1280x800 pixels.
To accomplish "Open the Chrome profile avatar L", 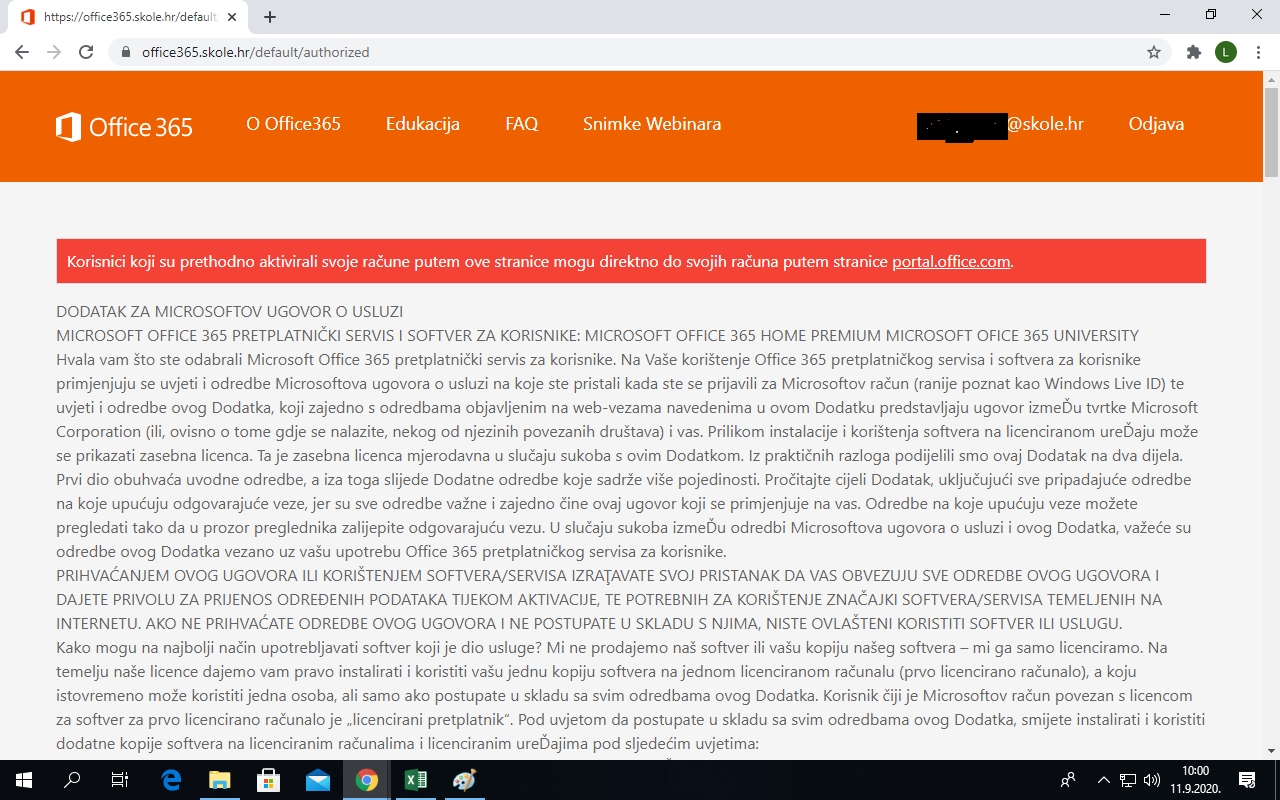I will (x=1226, y=52).
